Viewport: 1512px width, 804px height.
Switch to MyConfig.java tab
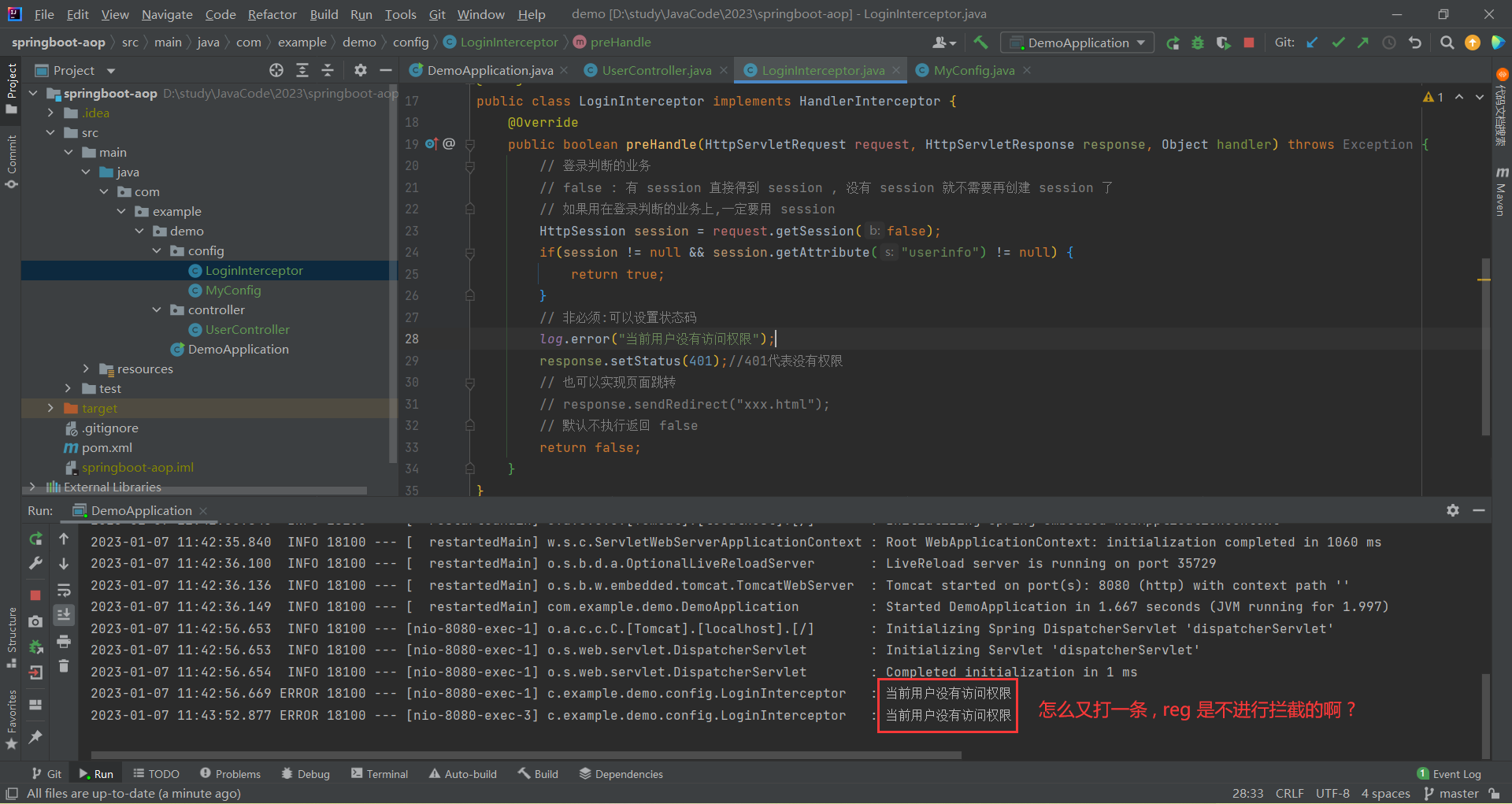pyautogui.click(x=973, y=70)
